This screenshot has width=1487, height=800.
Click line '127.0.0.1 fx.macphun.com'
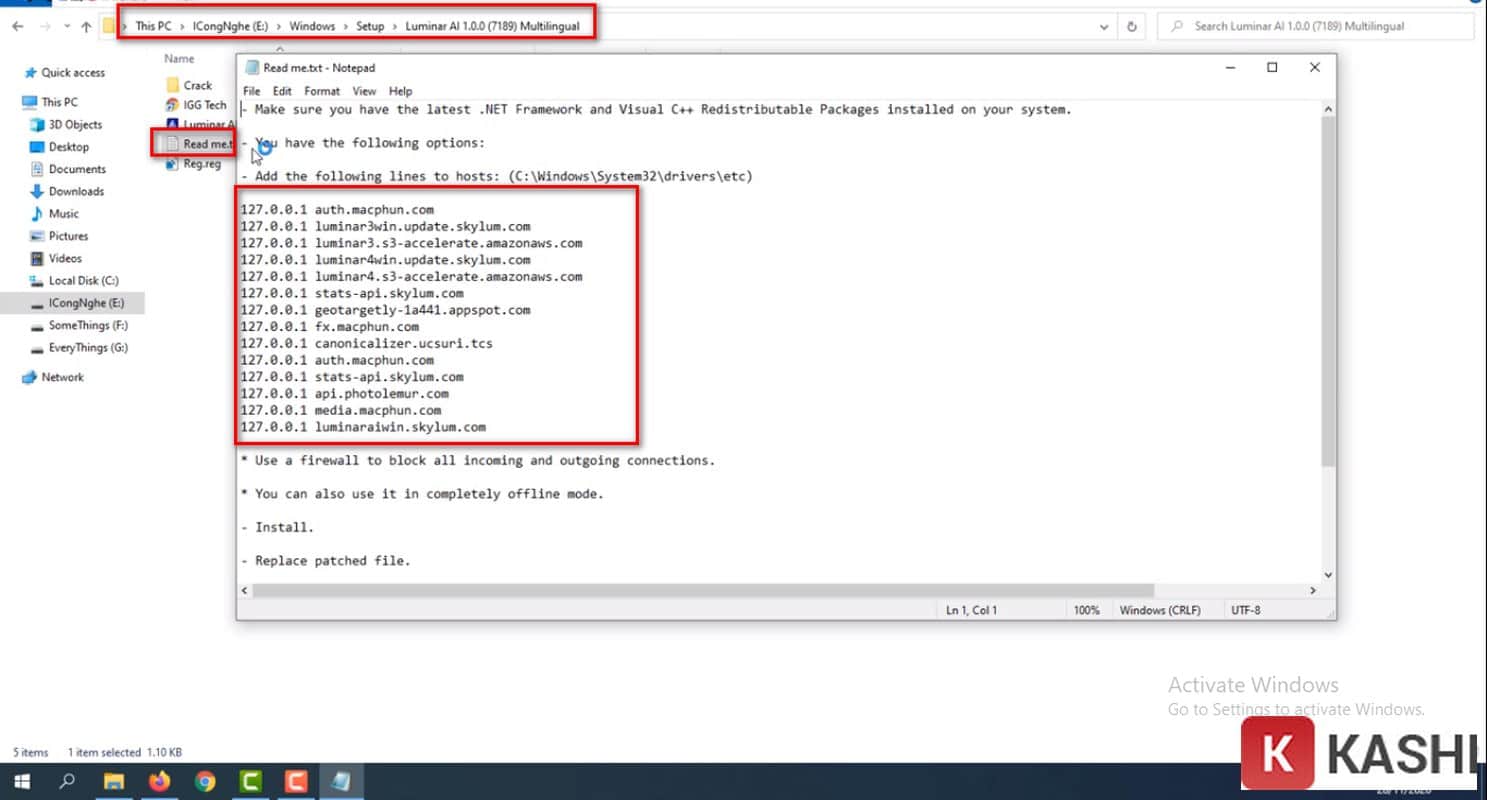tap(330, 327)
